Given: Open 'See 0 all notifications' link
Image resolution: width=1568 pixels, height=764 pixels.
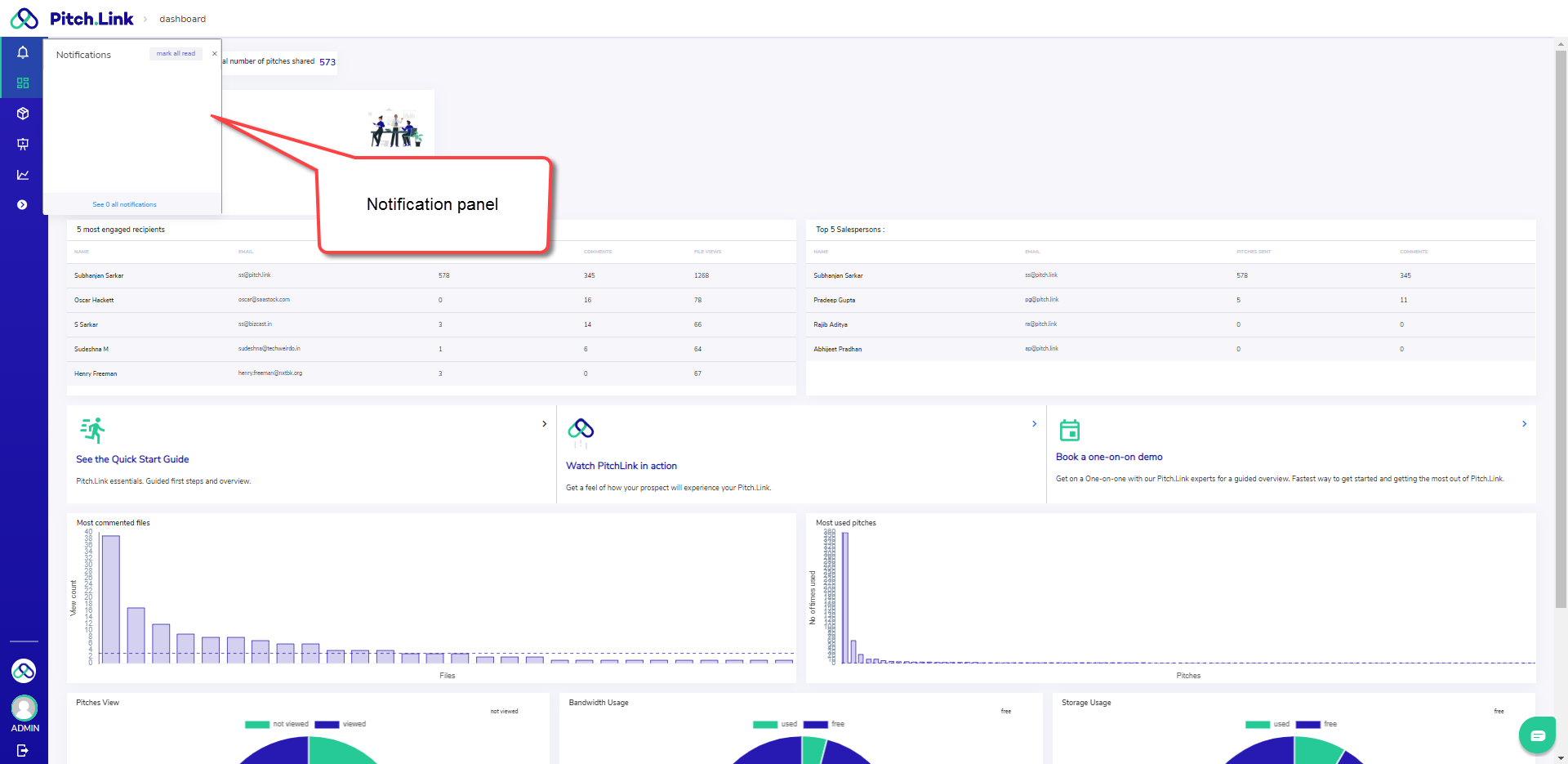Looking at the screenshot, I should click(124, 204).
